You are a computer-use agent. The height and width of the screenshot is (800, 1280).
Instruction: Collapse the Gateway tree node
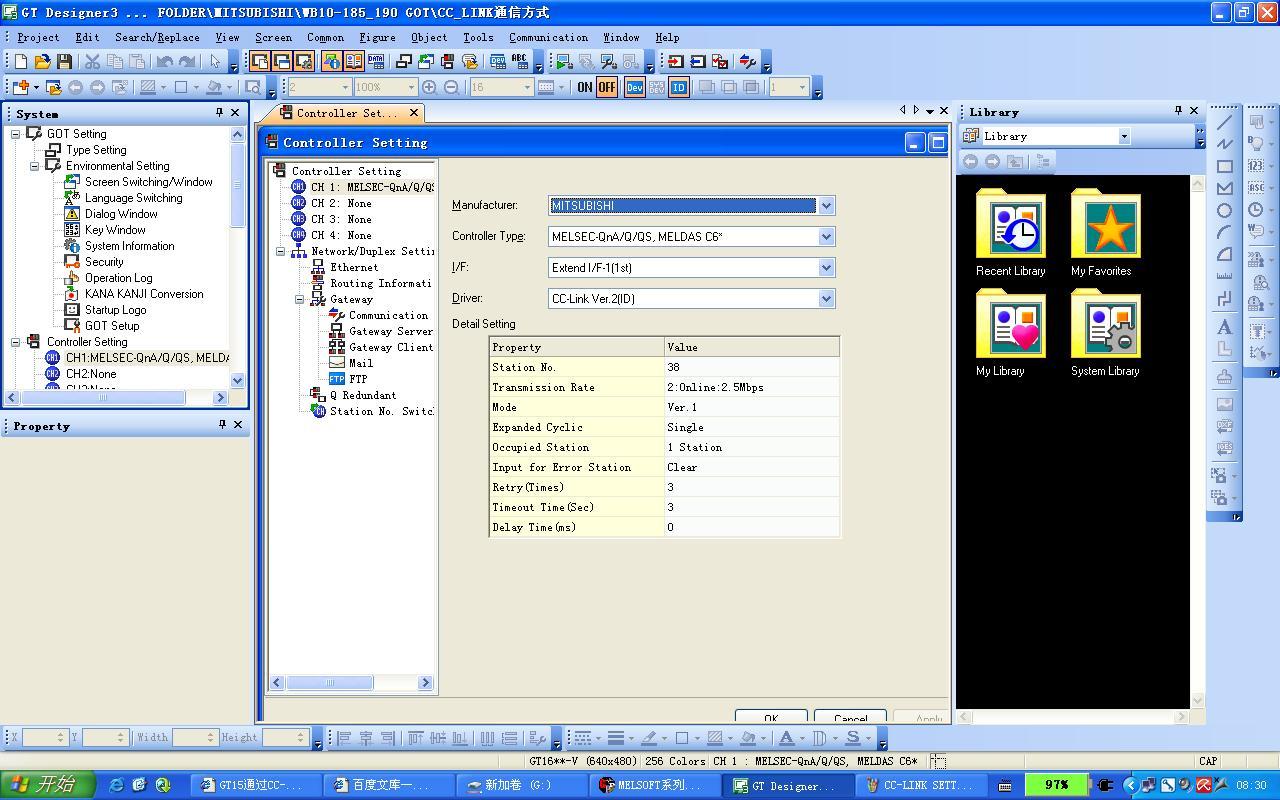point(299,299)
